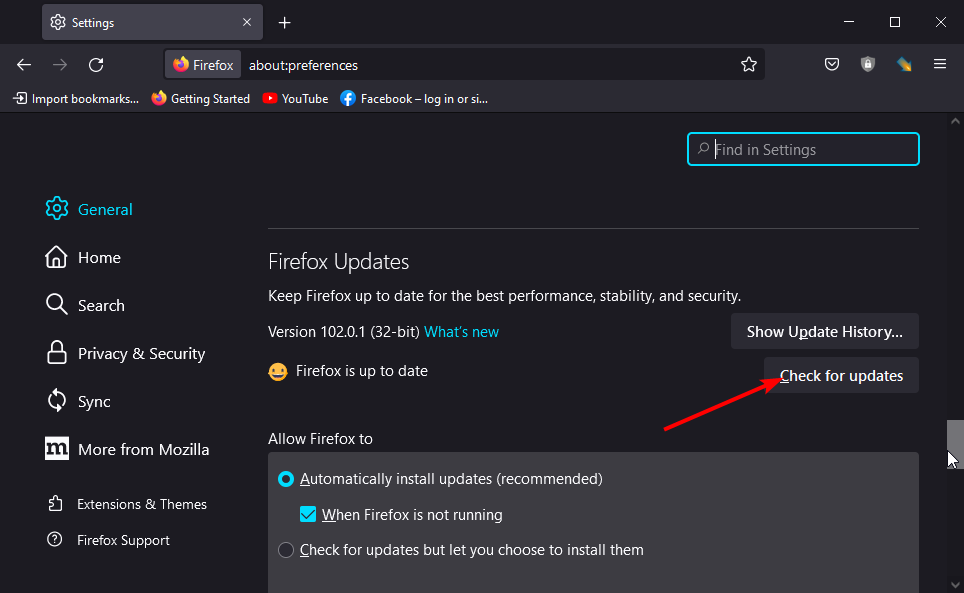Screen dimensions: 964x593
Task: Click the Firefox Updates heading
Action: (338, 262)
